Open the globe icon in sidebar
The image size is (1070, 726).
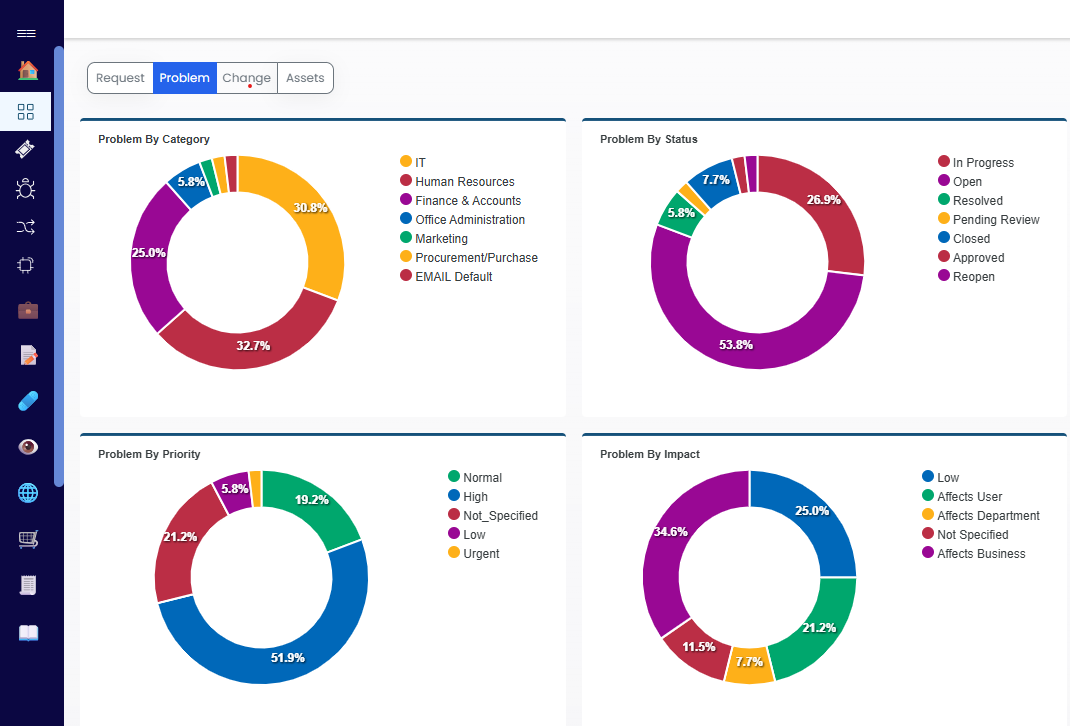[27, 493]
